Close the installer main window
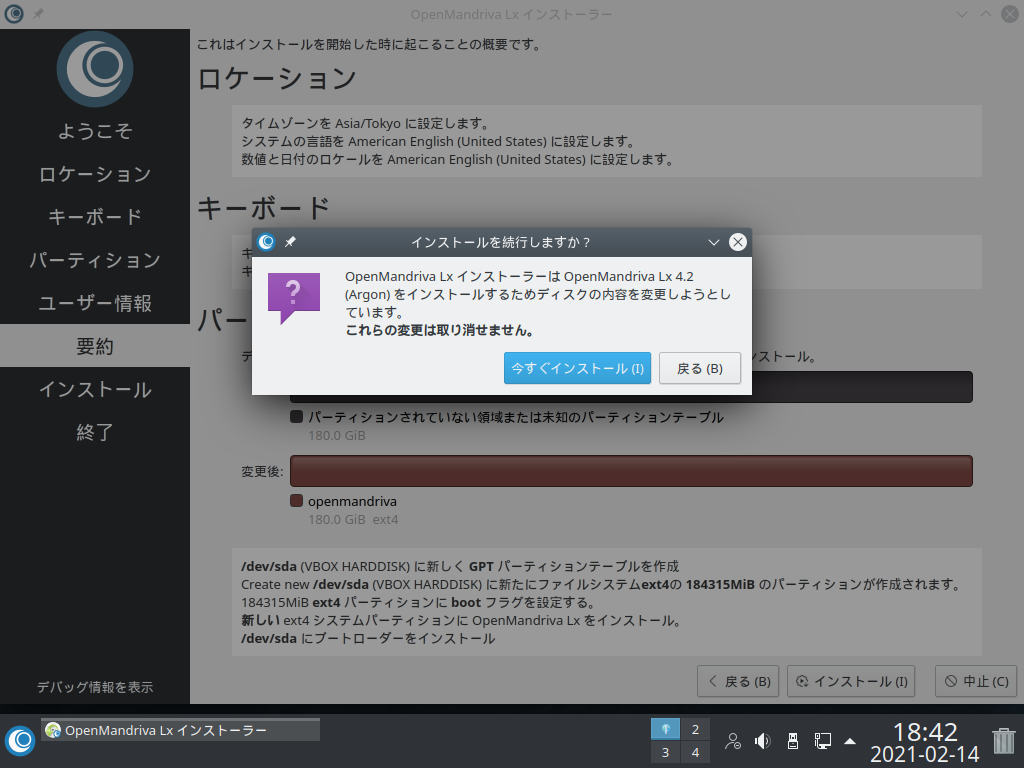 coord(1010,14)
